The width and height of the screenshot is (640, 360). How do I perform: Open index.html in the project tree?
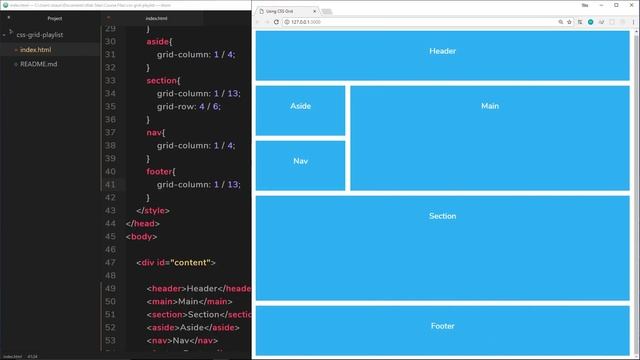coord(36,50)
